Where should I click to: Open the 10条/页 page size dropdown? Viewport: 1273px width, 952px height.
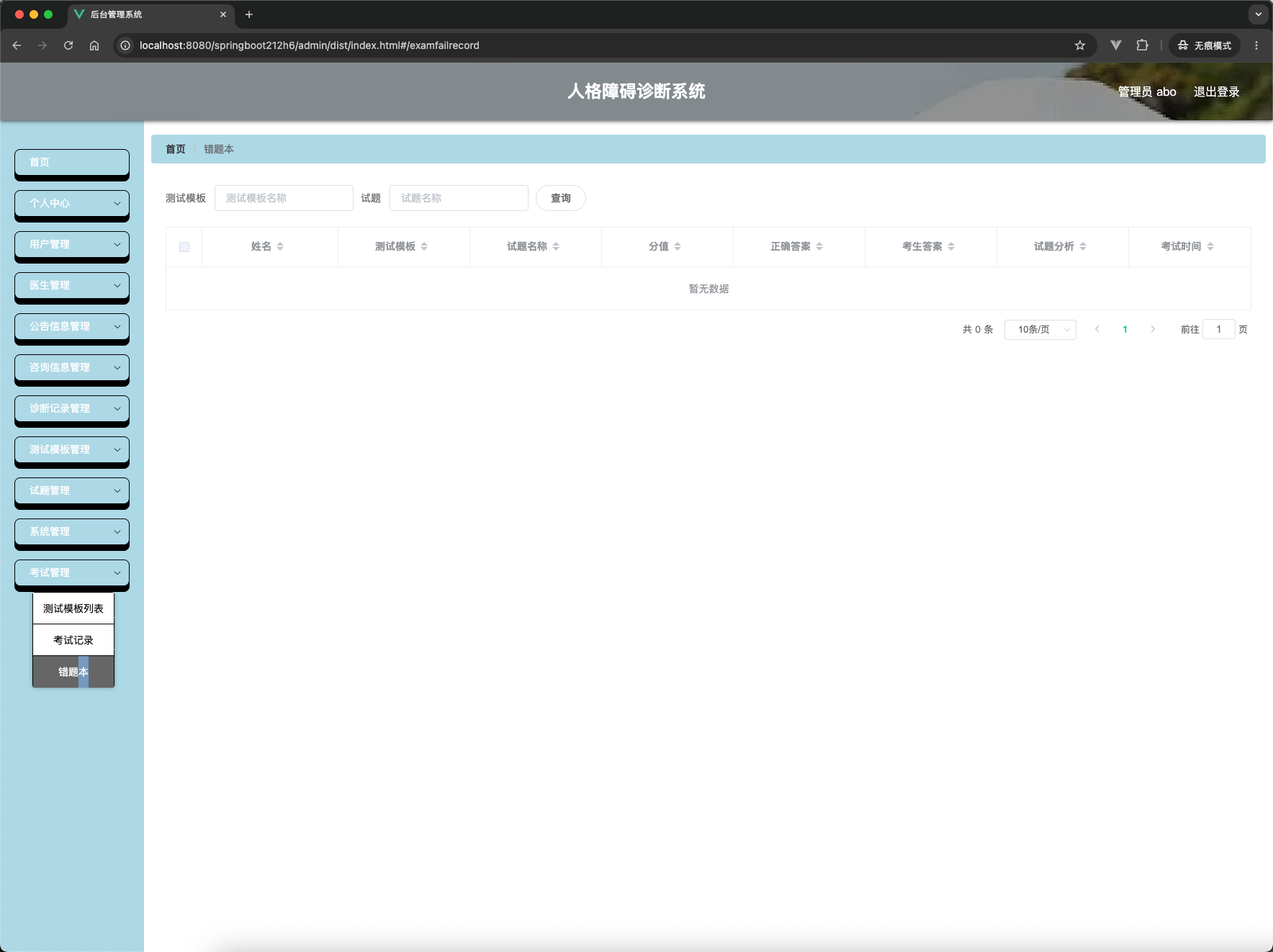[1040, 330]
